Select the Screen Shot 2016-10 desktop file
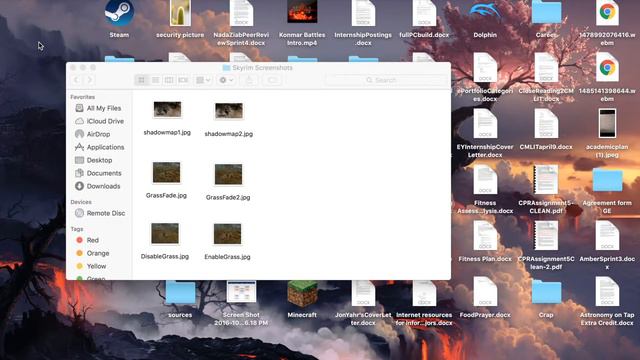This screenshot has width=640, height=360. [241, 291]
